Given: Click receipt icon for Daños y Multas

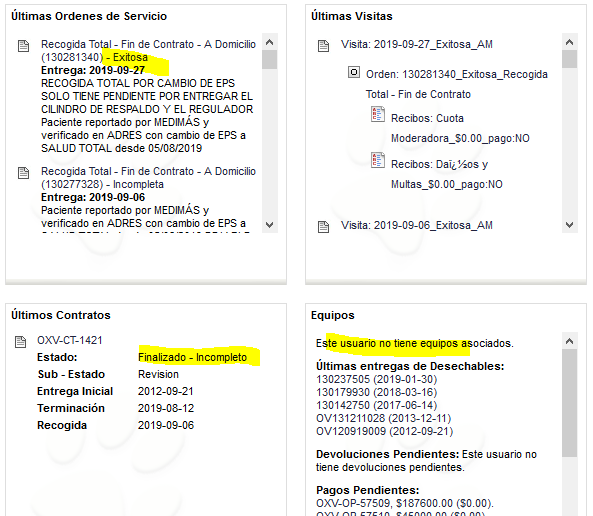Looking at the screenshot, I should [377, 160].
